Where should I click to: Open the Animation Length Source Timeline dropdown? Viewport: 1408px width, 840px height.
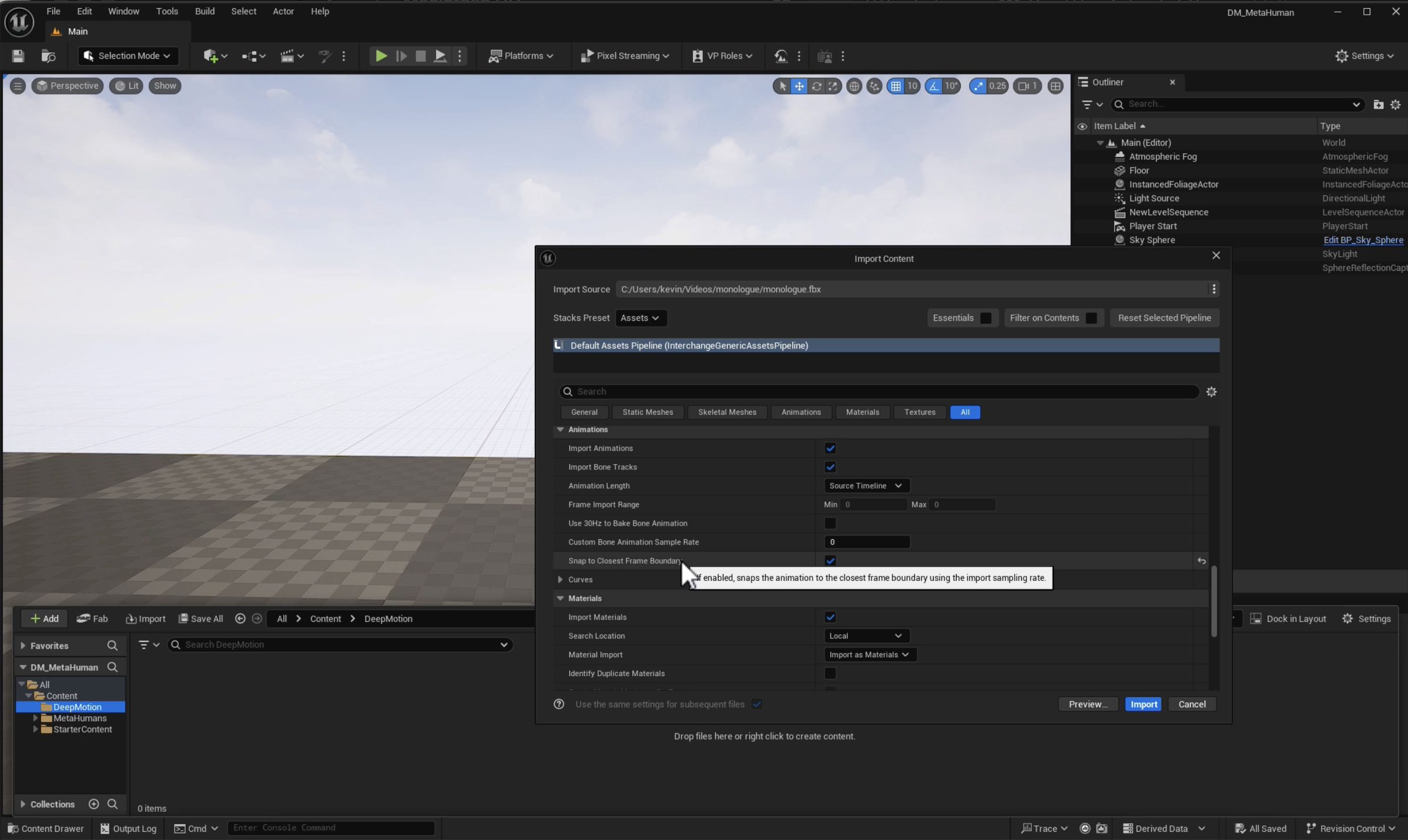tap(866, 486)
